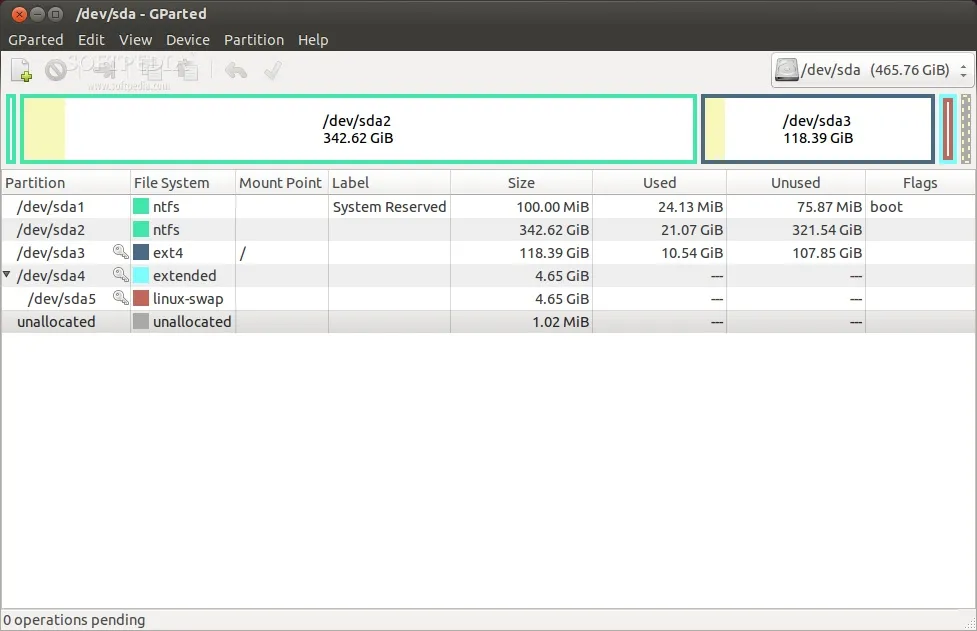Click the Copy partition toolbar icon
Image resolution: width=977 pixels, height=631 pixels.
(152, 70)
